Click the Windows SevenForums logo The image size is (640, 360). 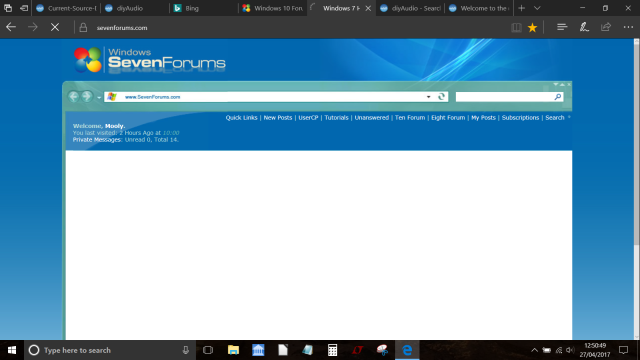pyautogui.click(x=149, y=60)
